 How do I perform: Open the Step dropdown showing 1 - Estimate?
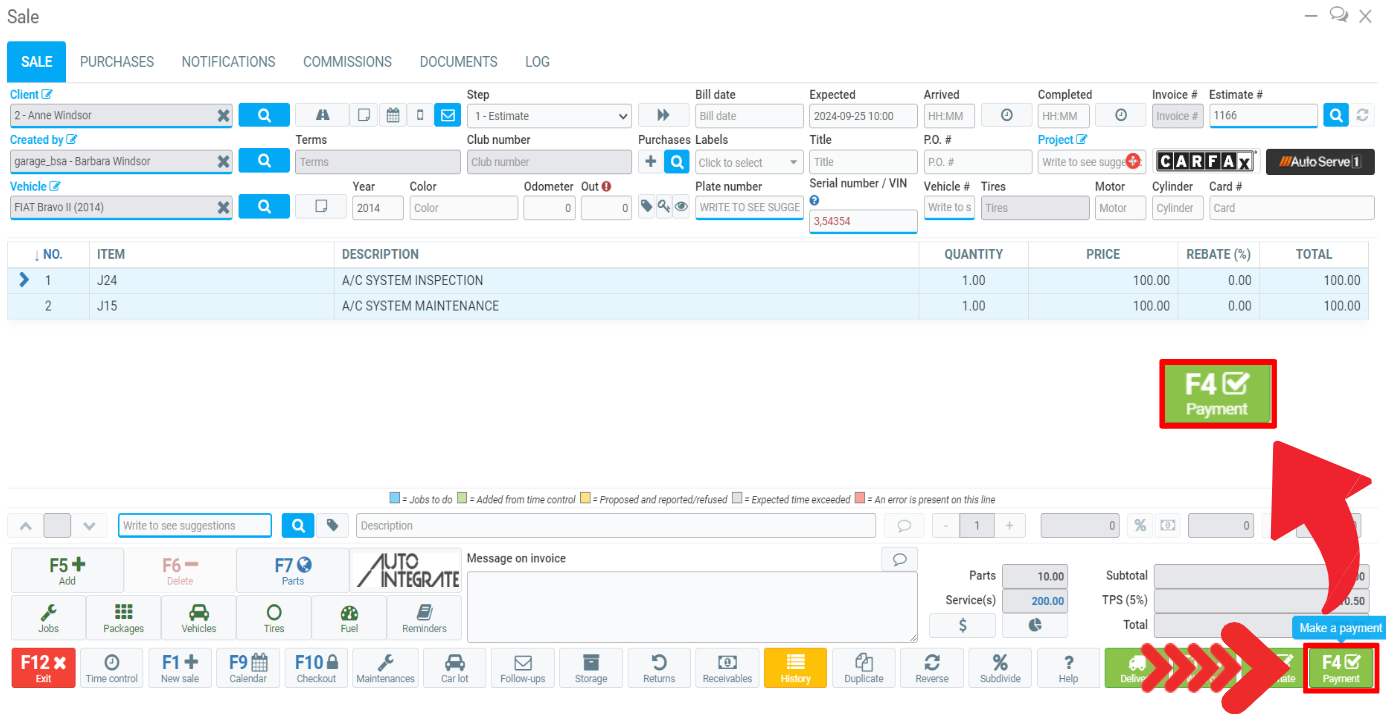[x=548, y=115]
